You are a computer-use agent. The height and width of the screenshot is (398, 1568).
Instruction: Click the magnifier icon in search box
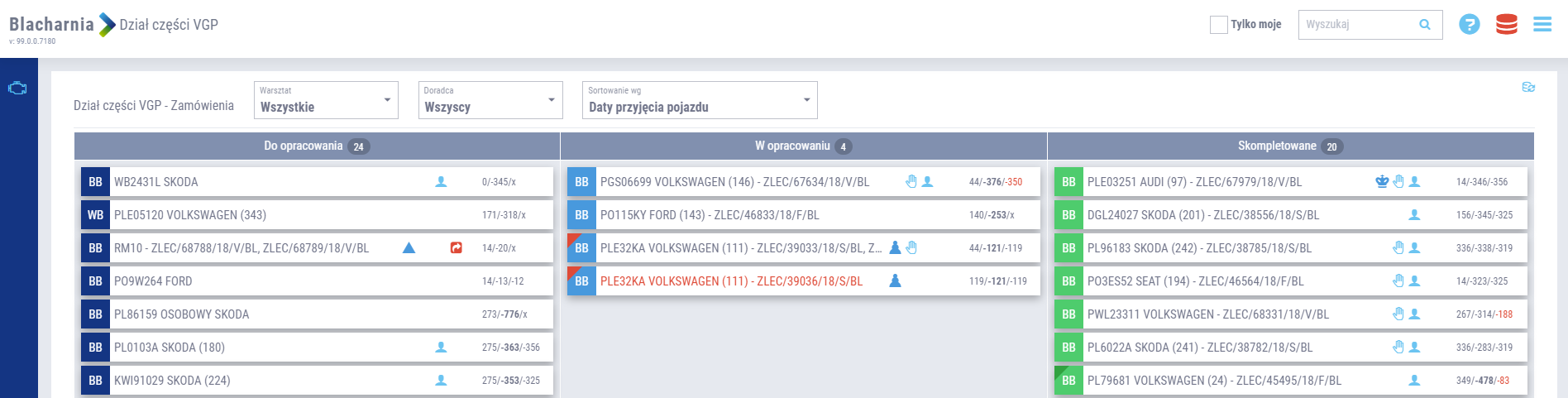point(1425,25)
